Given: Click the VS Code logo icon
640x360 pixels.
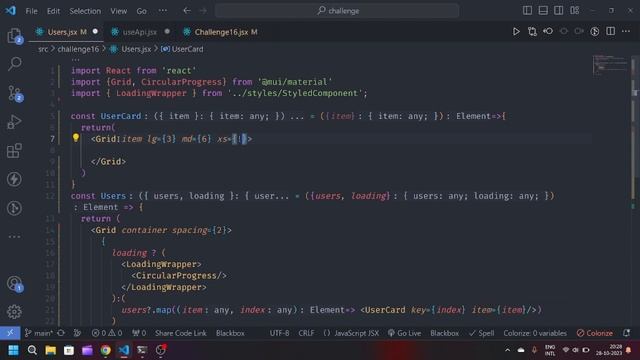Looking at the screenshot, I should pyautogui.click(x=11, y=11).
